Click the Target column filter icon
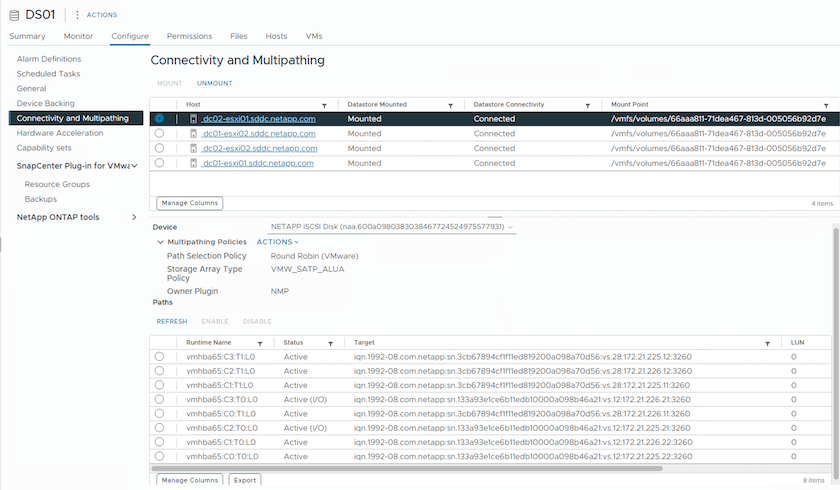 pos(767,343)
